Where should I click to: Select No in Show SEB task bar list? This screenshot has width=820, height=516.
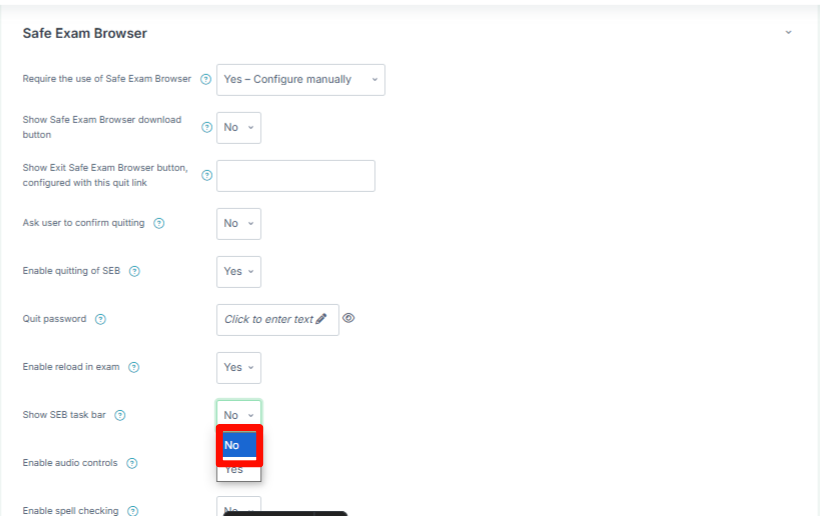(239, 445)
